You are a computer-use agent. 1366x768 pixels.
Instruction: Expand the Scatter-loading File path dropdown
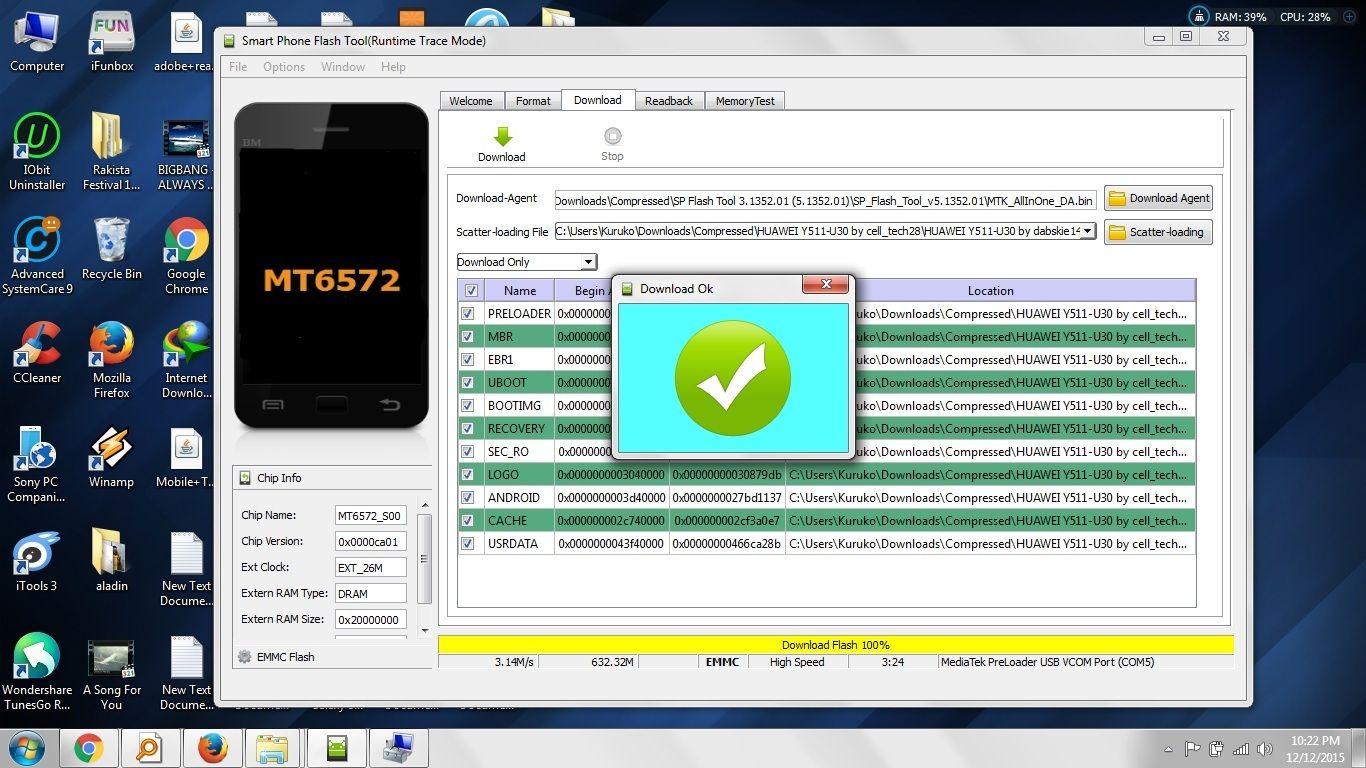click(1087, 231)
